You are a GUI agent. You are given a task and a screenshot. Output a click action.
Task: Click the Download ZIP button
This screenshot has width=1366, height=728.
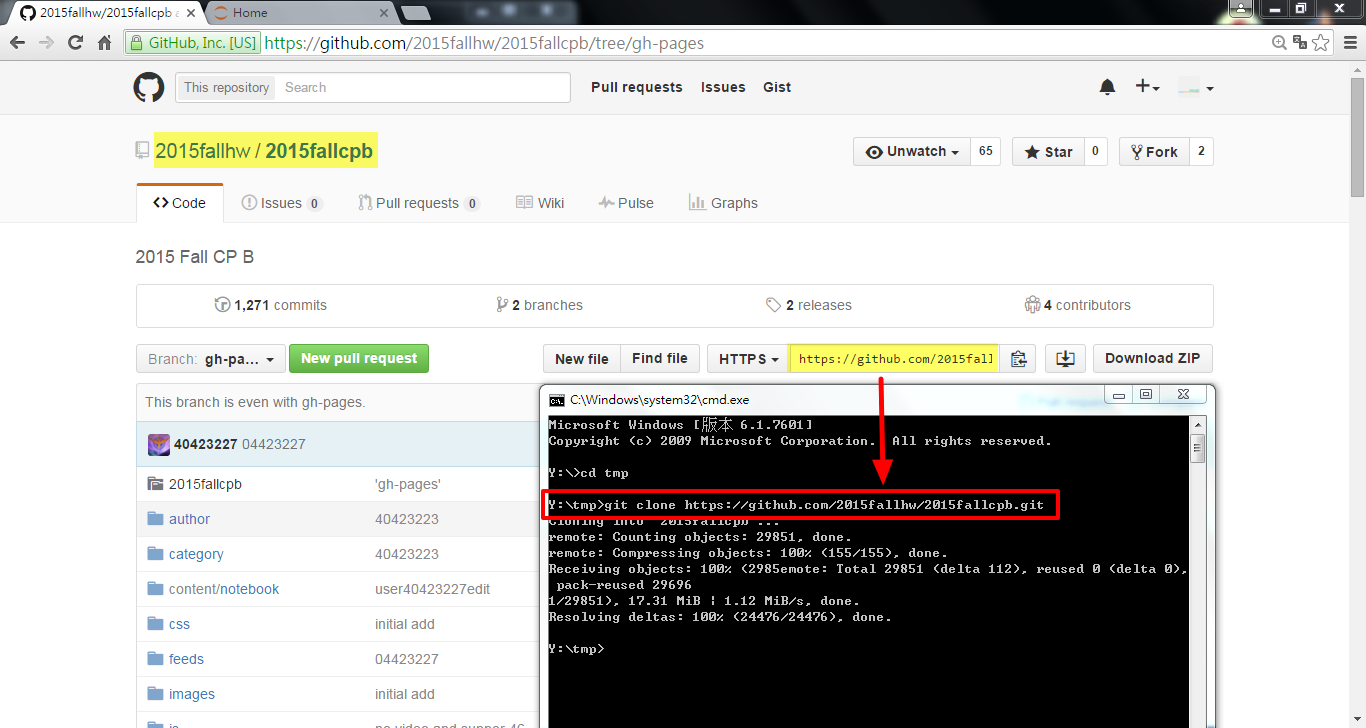coord(1153,359)
